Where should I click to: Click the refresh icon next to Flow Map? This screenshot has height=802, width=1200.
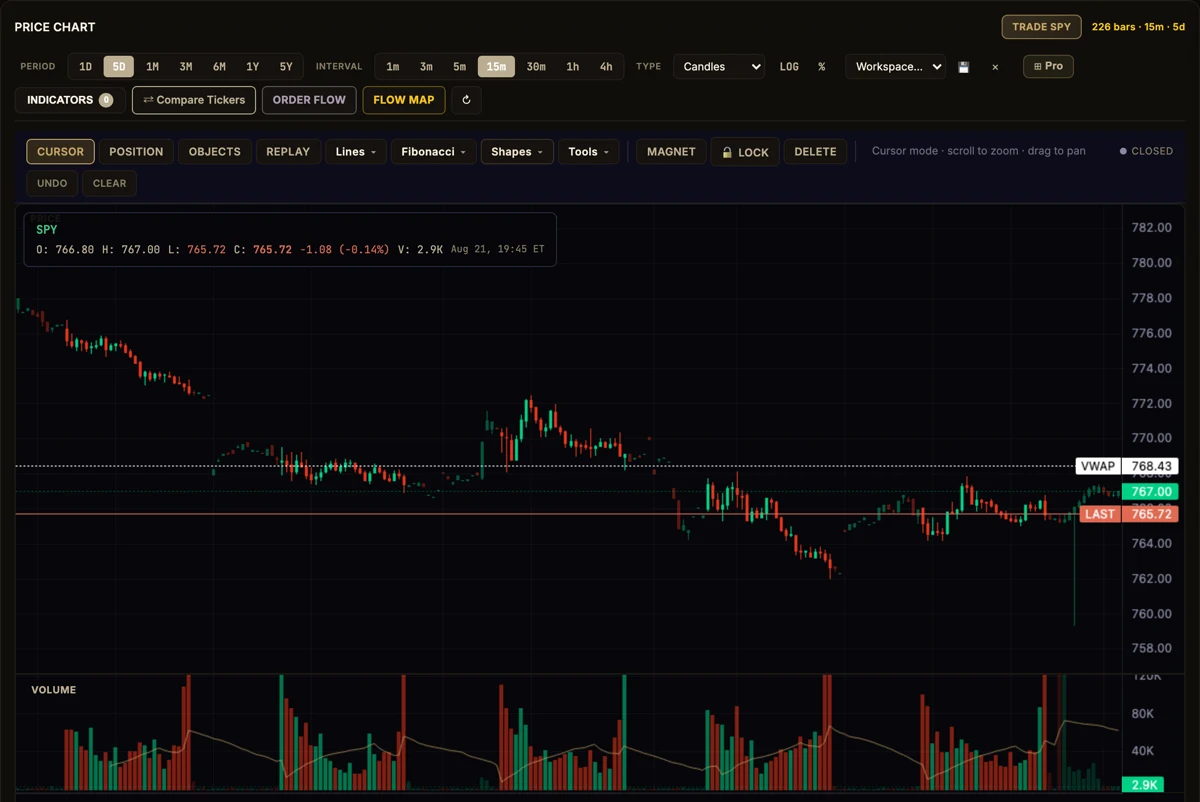point(466,100)
